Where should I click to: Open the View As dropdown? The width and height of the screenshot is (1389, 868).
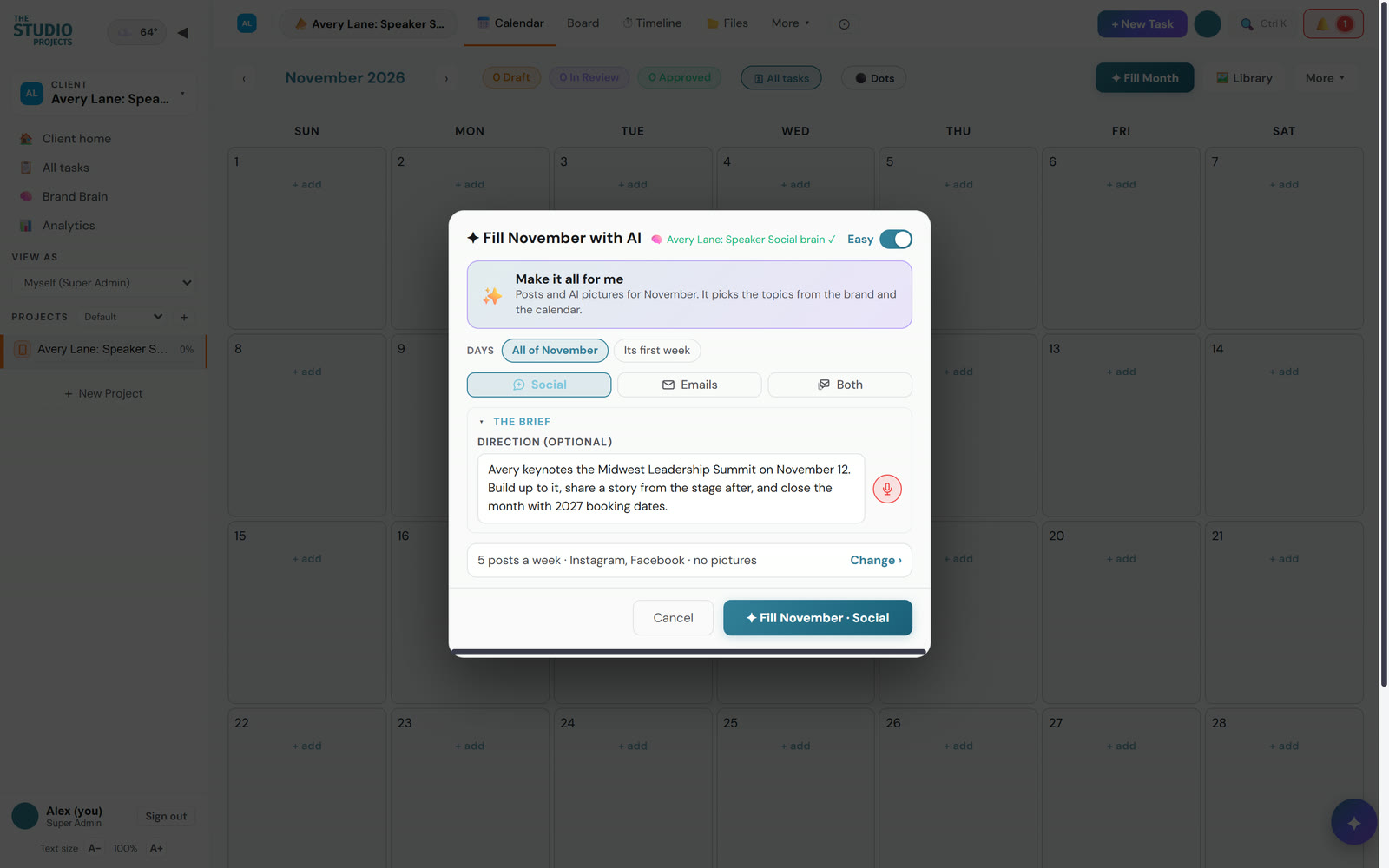click(103, 283)
